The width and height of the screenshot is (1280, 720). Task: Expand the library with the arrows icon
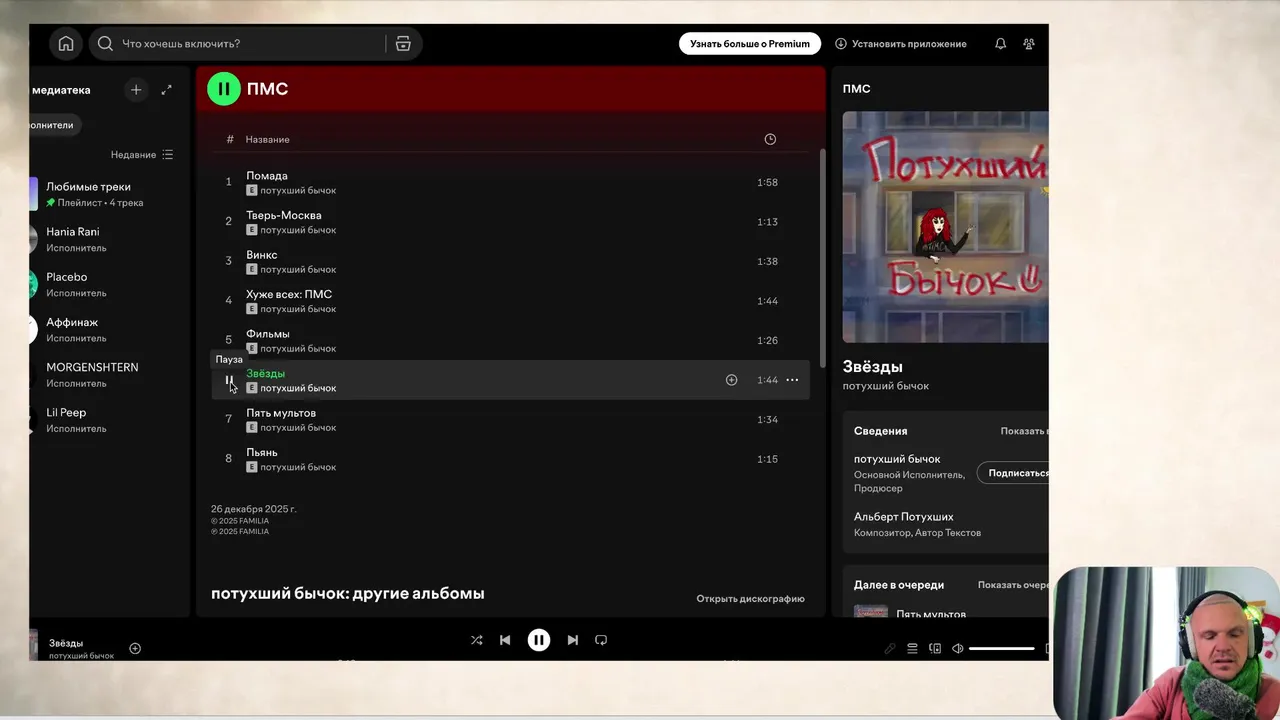[167, 90]
